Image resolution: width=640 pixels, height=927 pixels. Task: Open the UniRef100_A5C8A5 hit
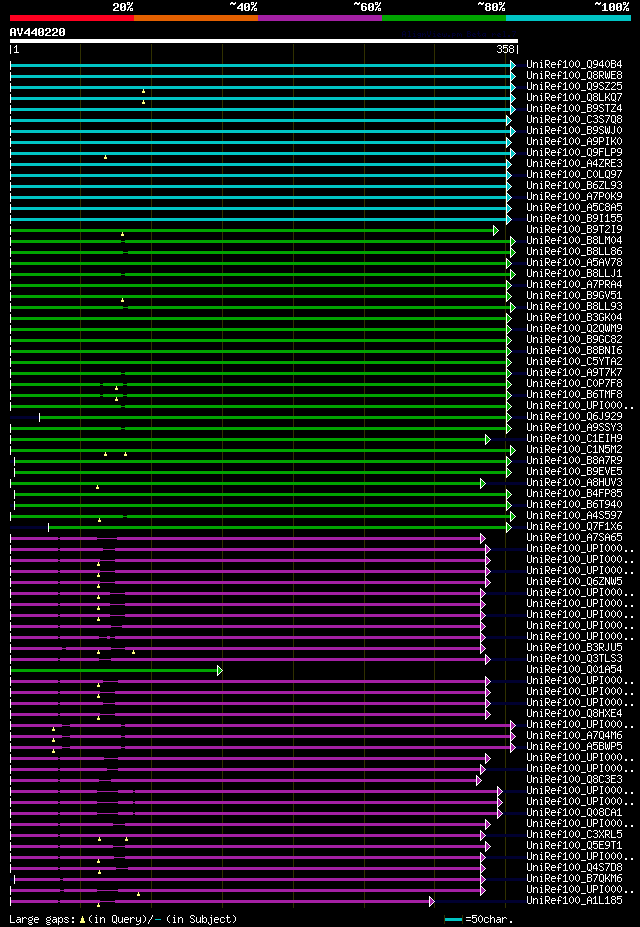(574, 208)
